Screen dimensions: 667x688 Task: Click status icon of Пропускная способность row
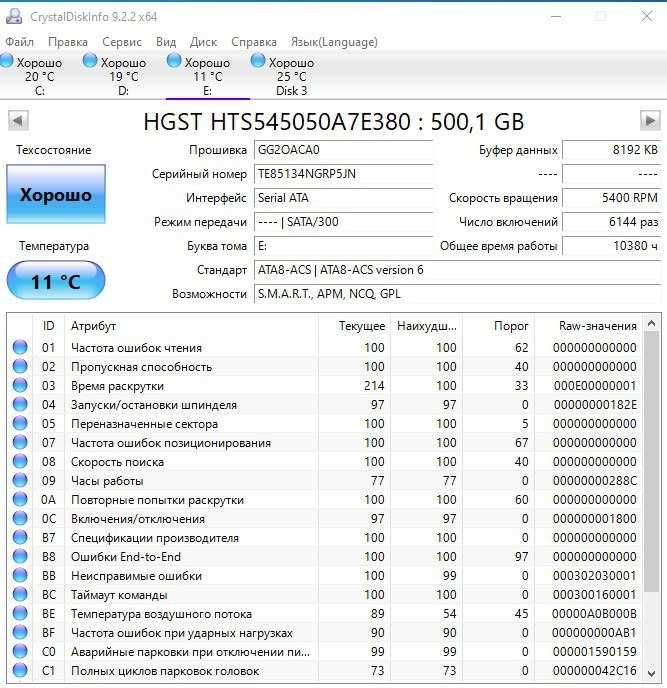(x=20, y=366)
